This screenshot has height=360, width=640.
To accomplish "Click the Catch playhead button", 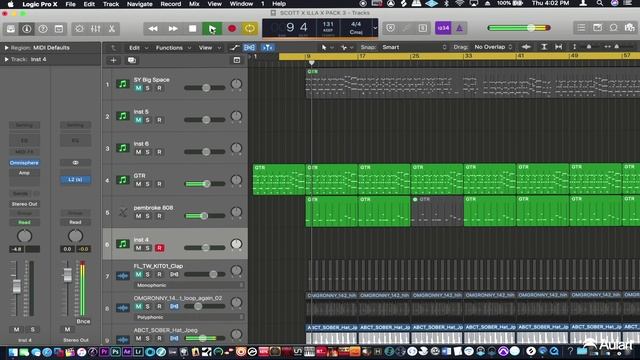I will tap(267, 47).
